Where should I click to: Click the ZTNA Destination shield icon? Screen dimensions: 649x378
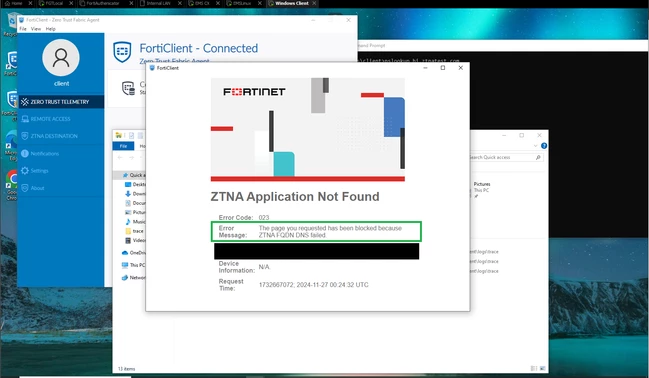pos(25,136)
